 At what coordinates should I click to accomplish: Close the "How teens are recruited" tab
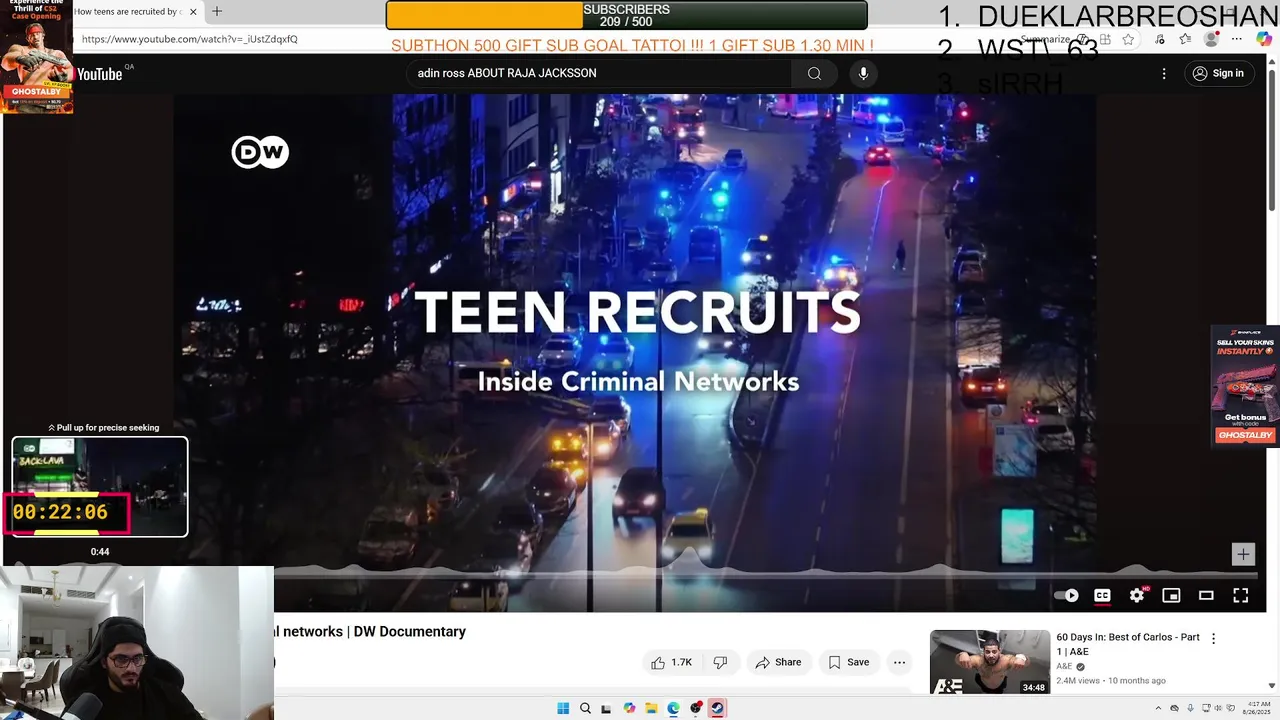(193, 12)
